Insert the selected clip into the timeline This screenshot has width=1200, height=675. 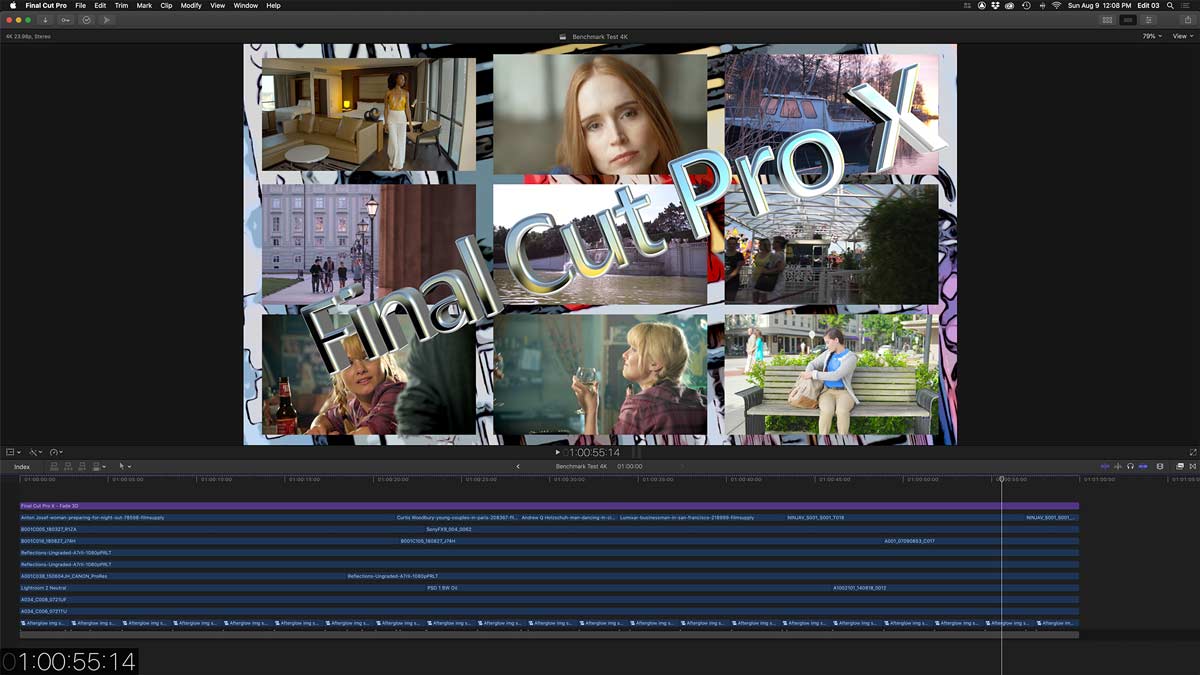click(x=68, y=466)
